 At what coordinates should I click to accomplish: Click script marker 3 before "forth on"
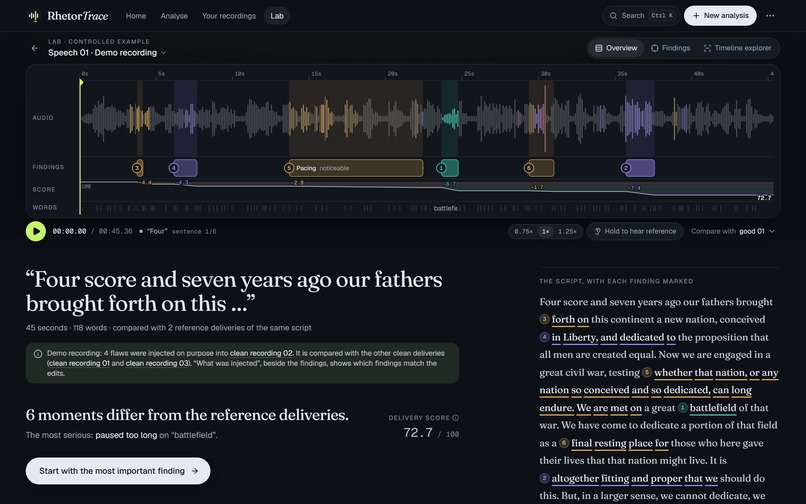[544, 319]
